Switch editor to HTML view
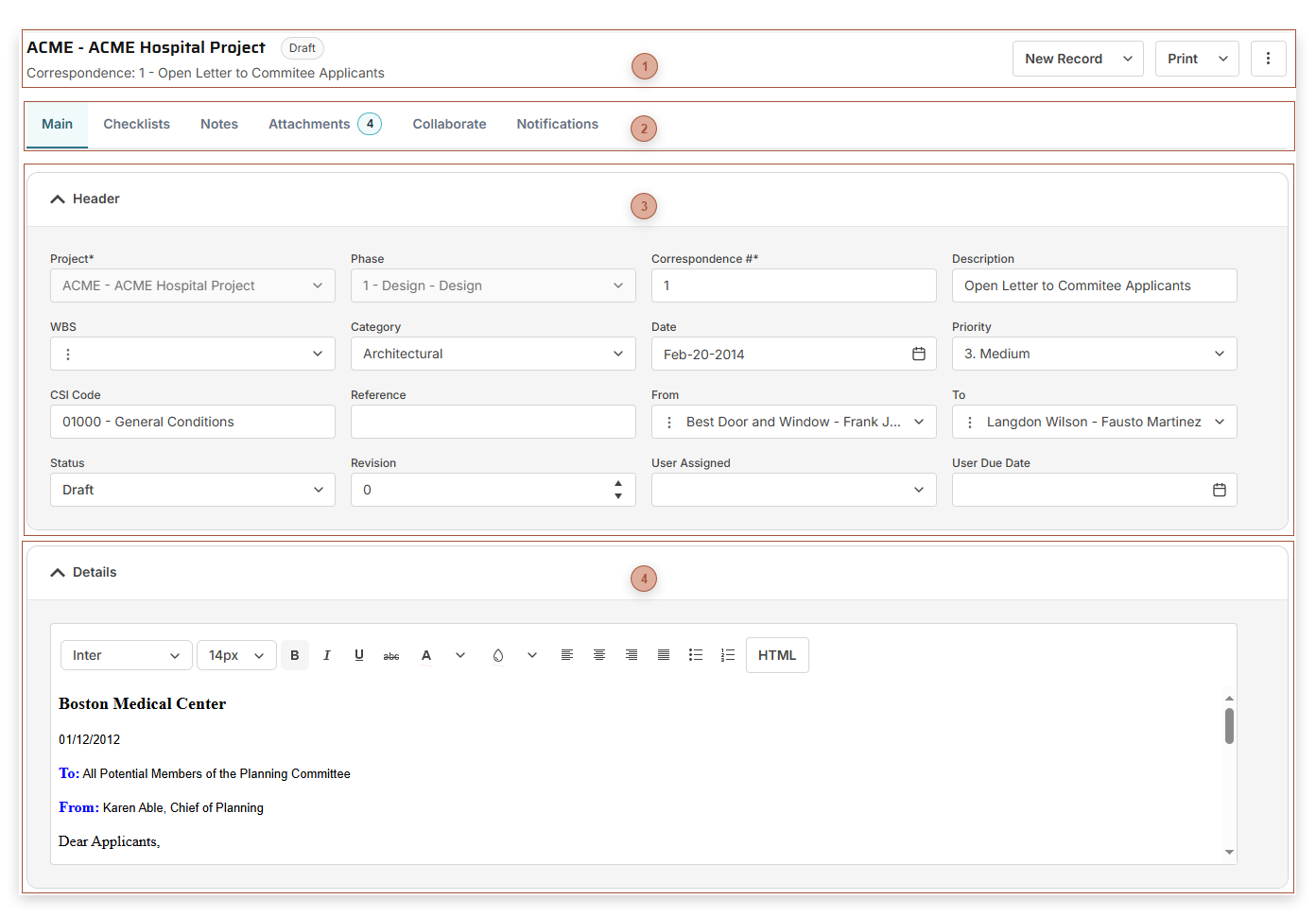Image resolution: width=1316 pixels, height=917 pixels. pos(776,655)
